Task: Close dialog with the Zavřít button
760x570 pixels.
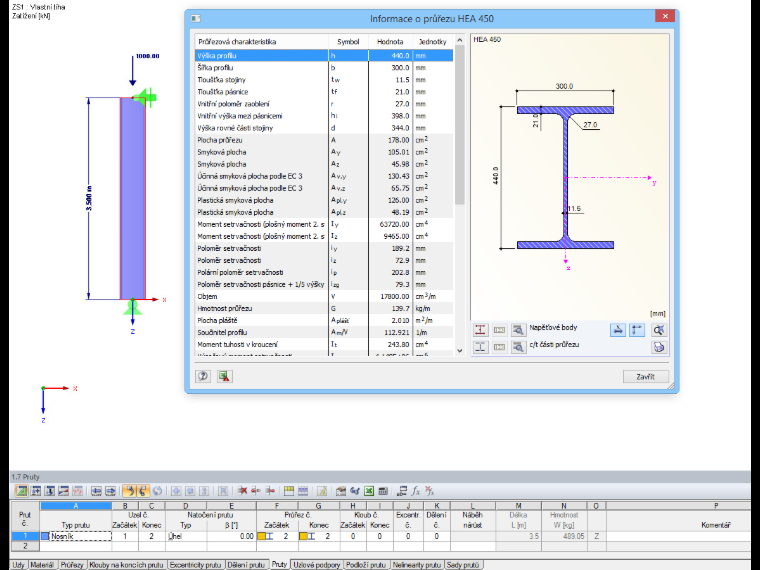Action: coord(646,377)
